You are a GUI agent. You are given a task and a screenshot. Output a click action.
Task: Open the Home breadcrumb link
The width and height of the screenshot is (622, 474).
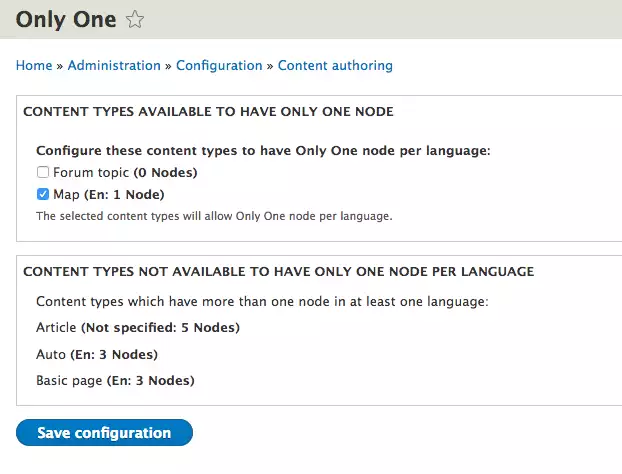pos(34,65)
